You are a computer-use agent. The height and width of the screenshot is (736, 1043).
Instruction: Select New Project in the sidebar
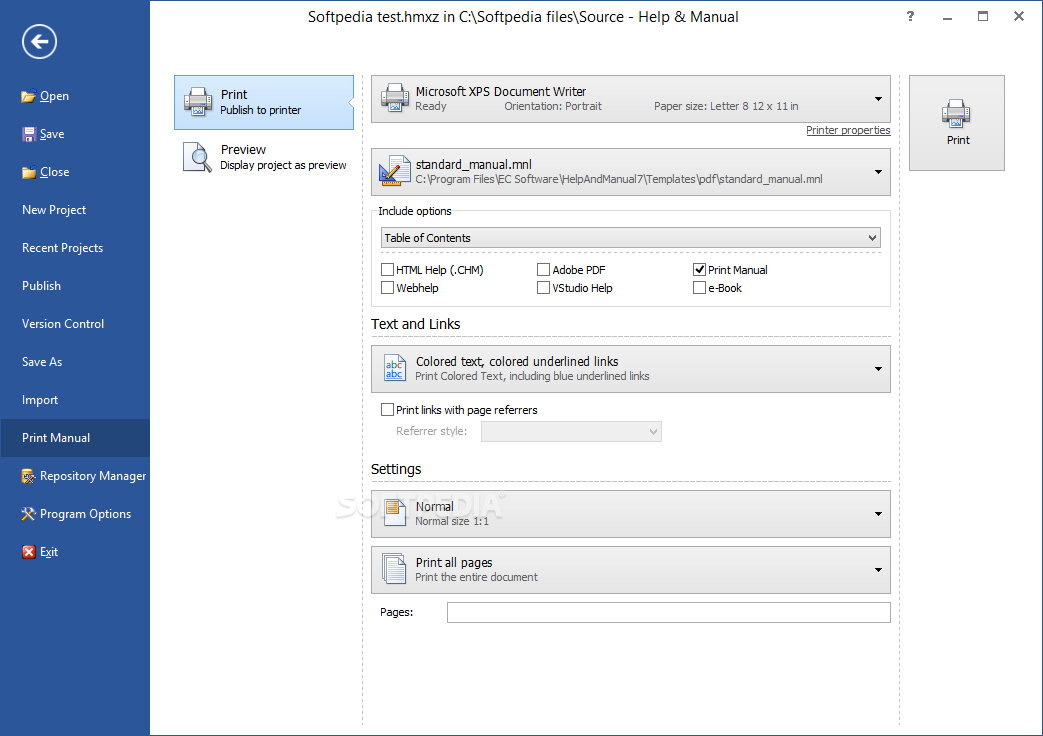(x=54, y=210)
